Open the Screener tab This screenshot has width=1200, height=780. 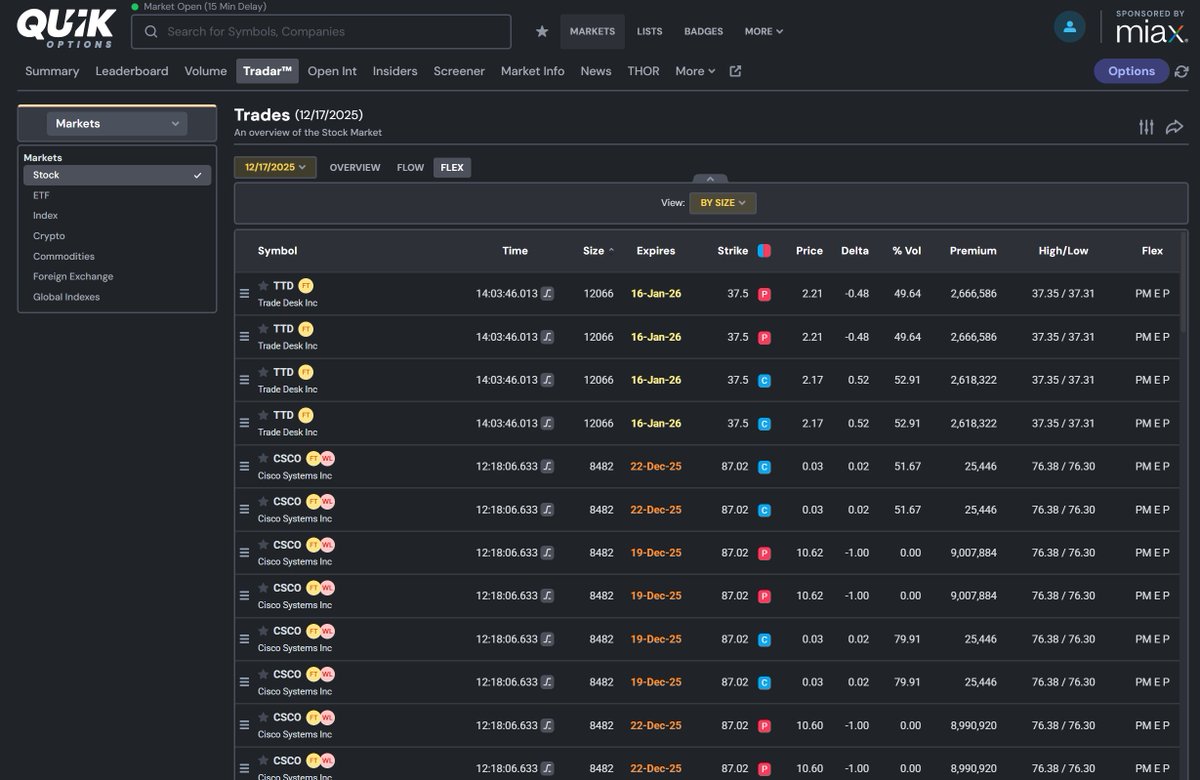pos(459,71)
